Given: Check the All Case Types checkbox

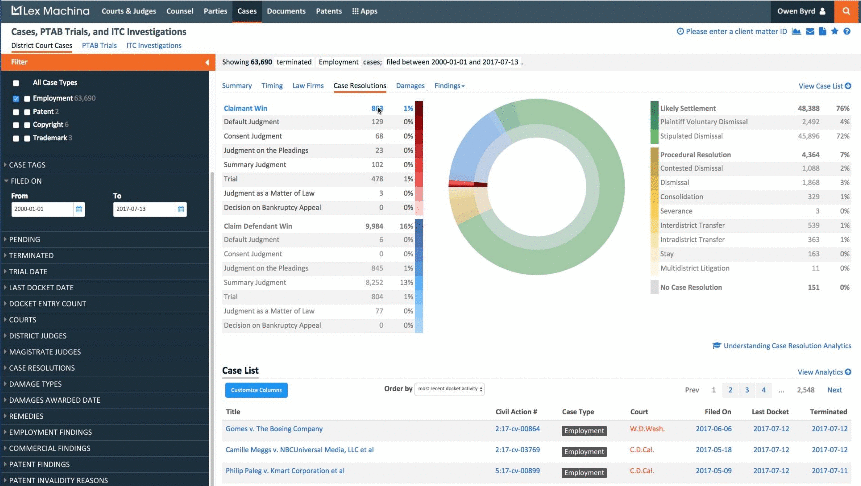Looking at the screenshot, I should (16, 83).
